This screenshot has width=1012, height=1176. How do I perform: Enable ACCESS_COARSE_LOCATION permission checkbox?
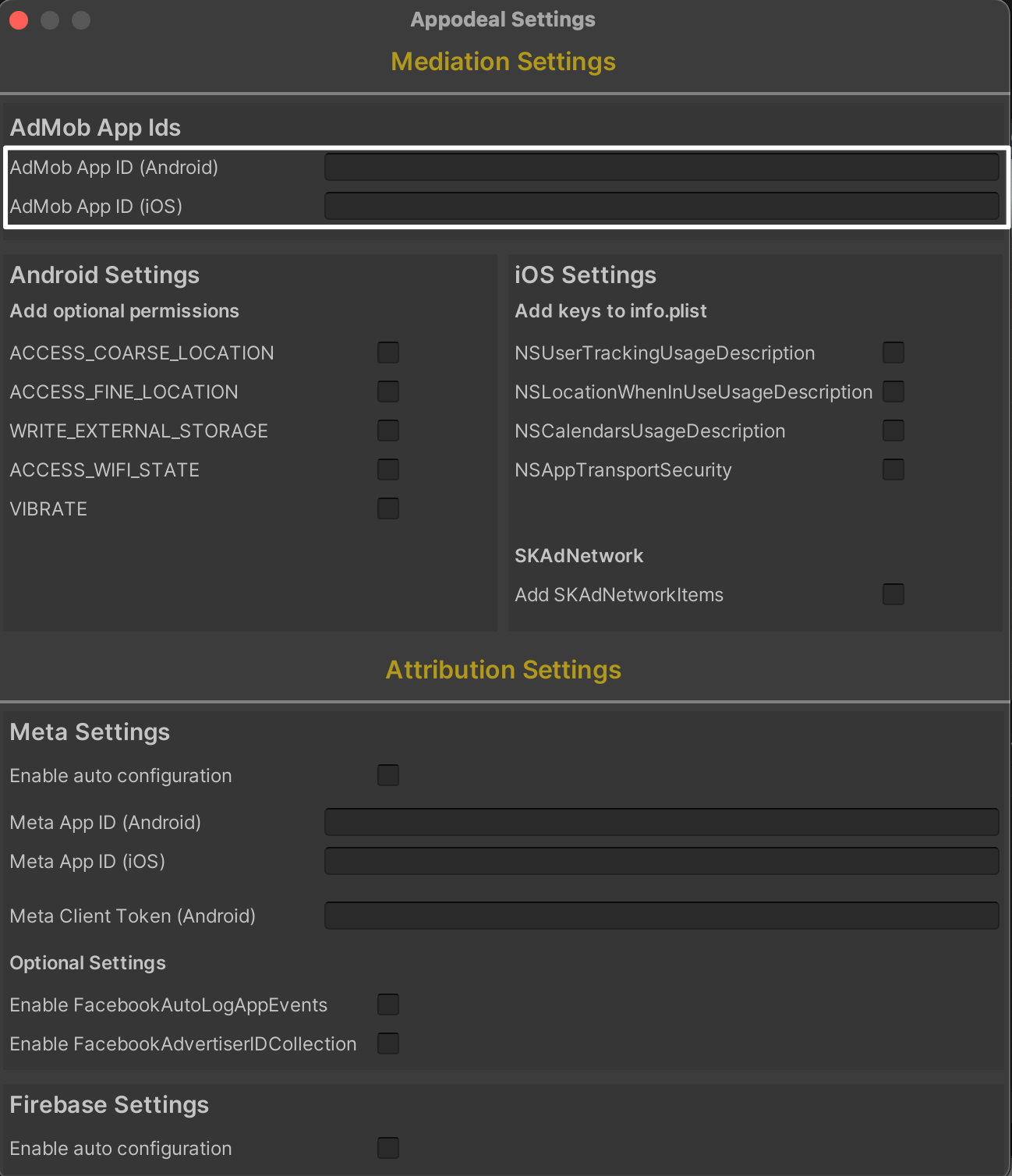(x=388, y=352)
